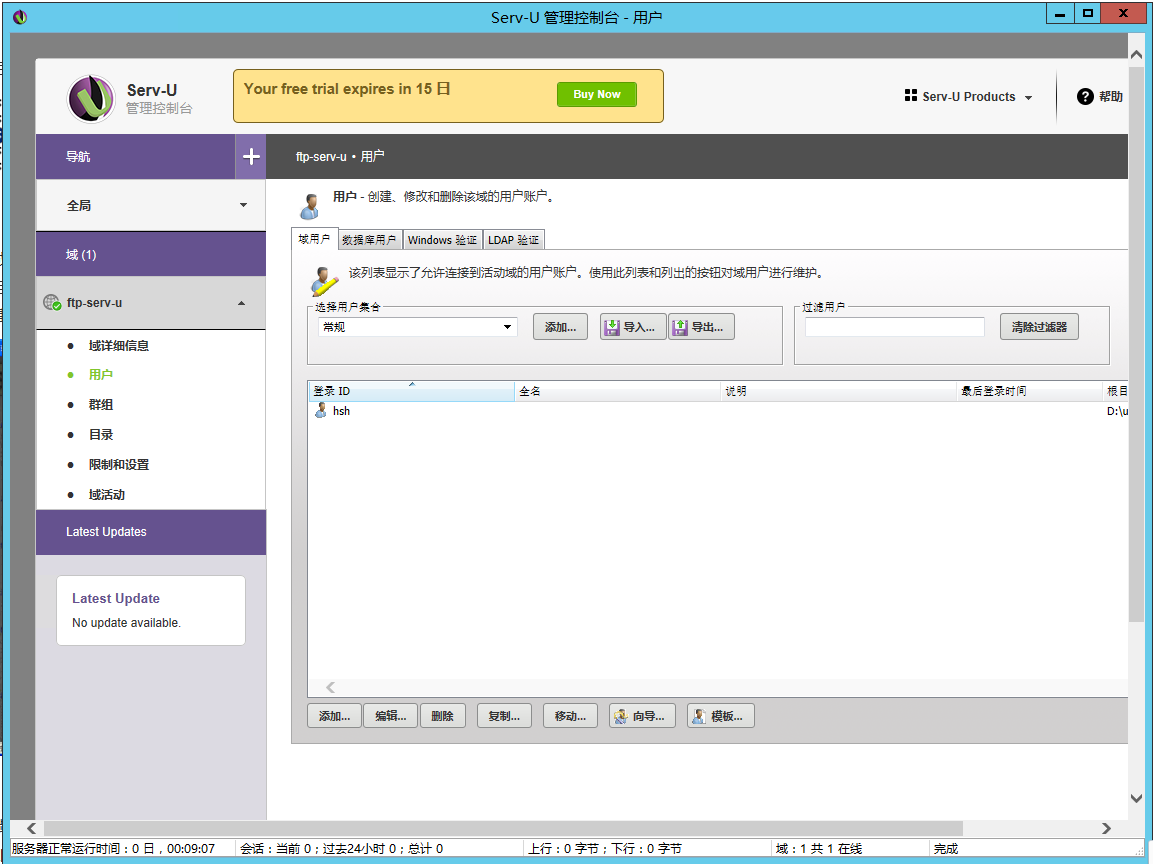Viewport: 1153px width, 864px height.
Task: Switch to the 数据库用户 tab
Action: [369, 240]
